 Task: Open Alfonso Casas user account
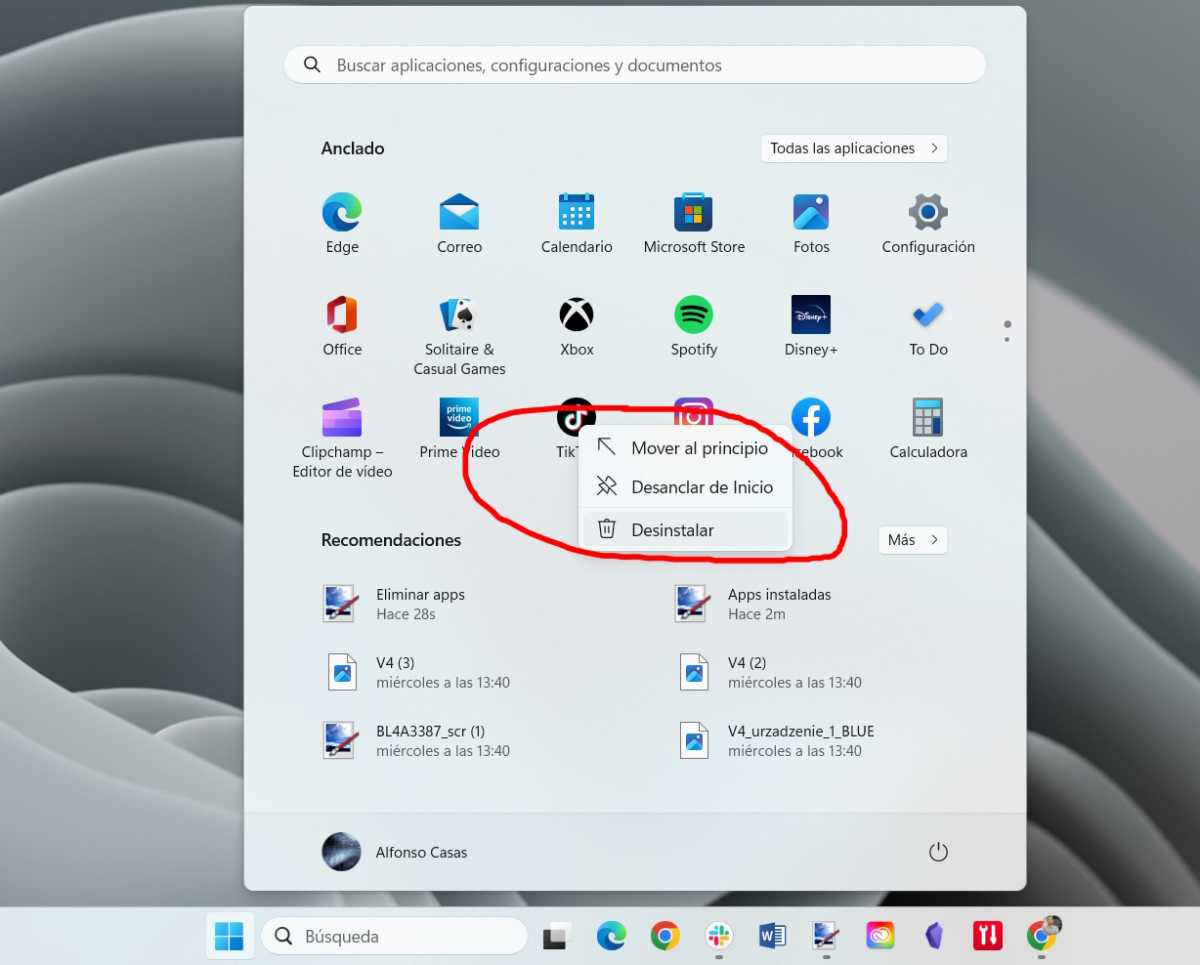tap(395, 852)
